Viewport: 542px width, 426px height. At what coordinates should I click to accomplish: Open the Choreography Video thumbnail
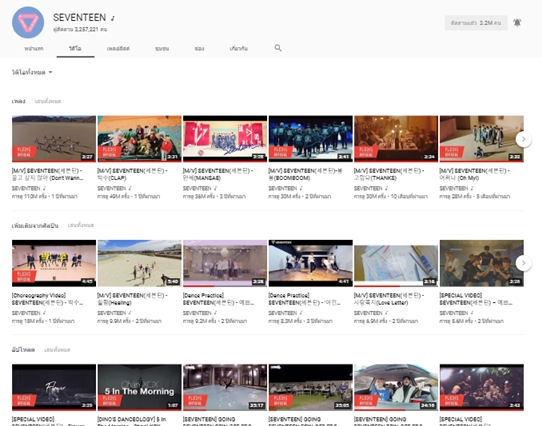tap(54, 263)
